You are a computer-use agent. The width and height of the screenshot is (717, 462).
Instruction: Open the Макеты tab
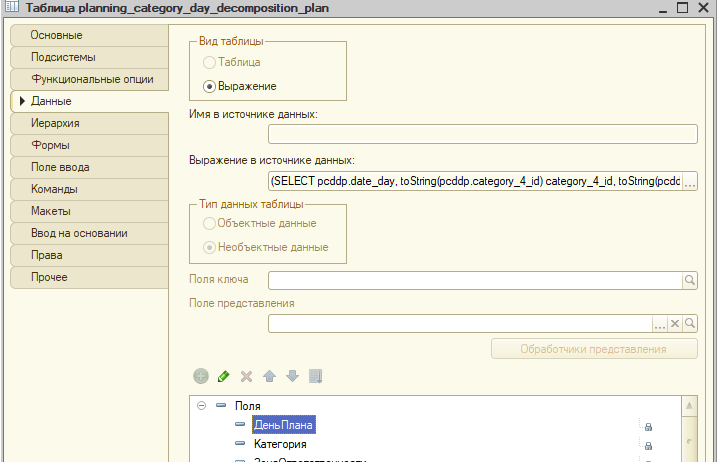point(90,211)
